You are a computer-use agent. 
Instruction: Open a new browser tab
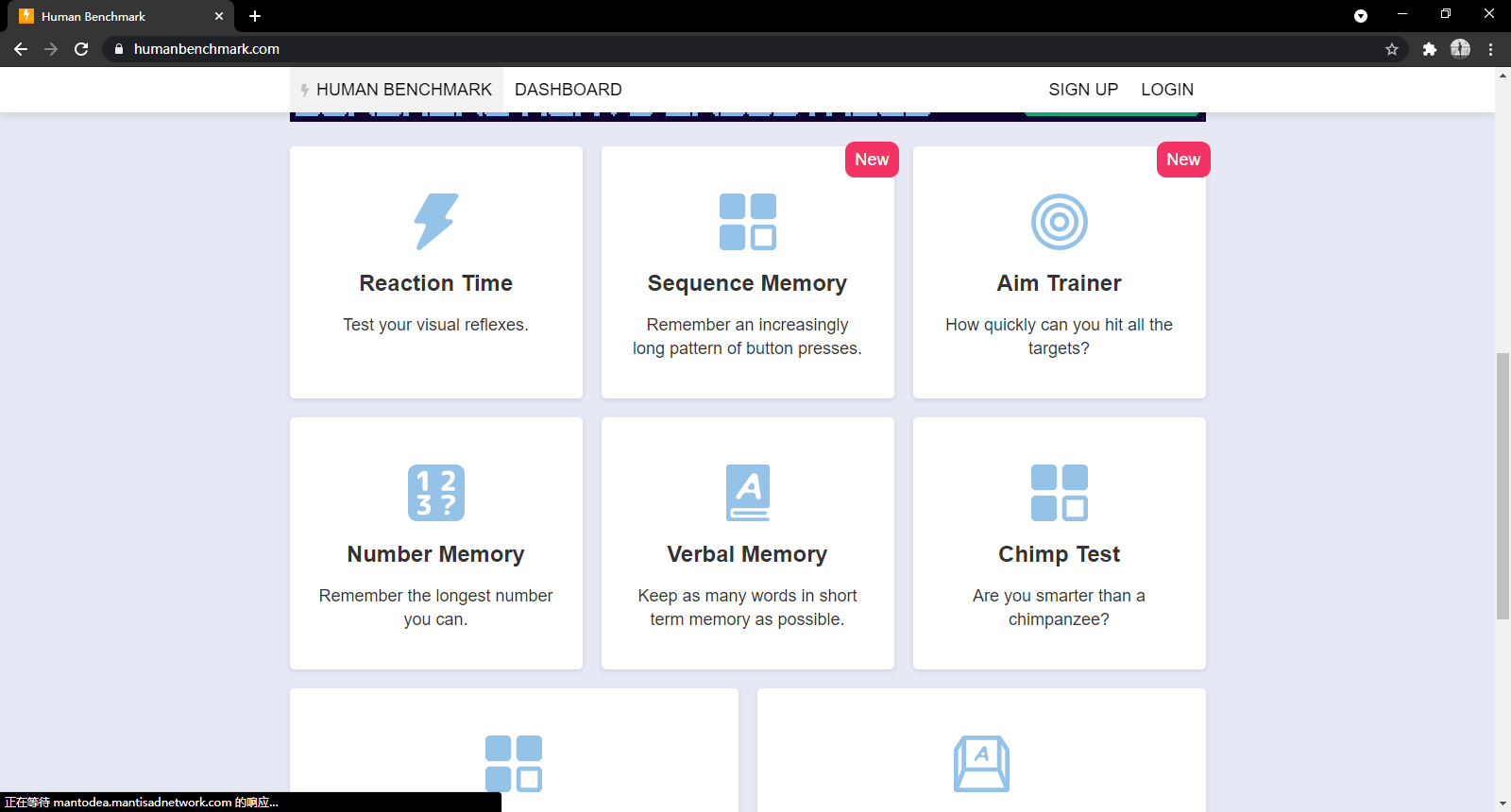tap(255, 16)
